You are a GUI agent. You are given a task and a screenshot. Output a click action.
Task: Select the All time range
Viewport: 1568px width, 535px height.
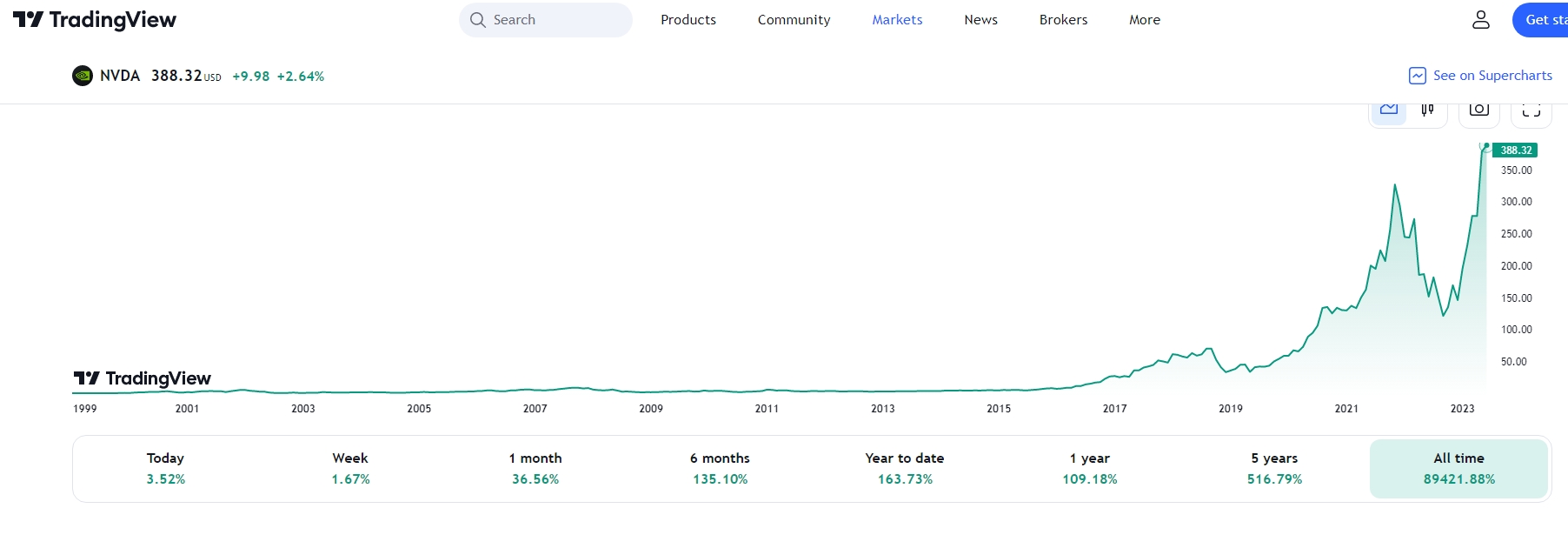1458,468
